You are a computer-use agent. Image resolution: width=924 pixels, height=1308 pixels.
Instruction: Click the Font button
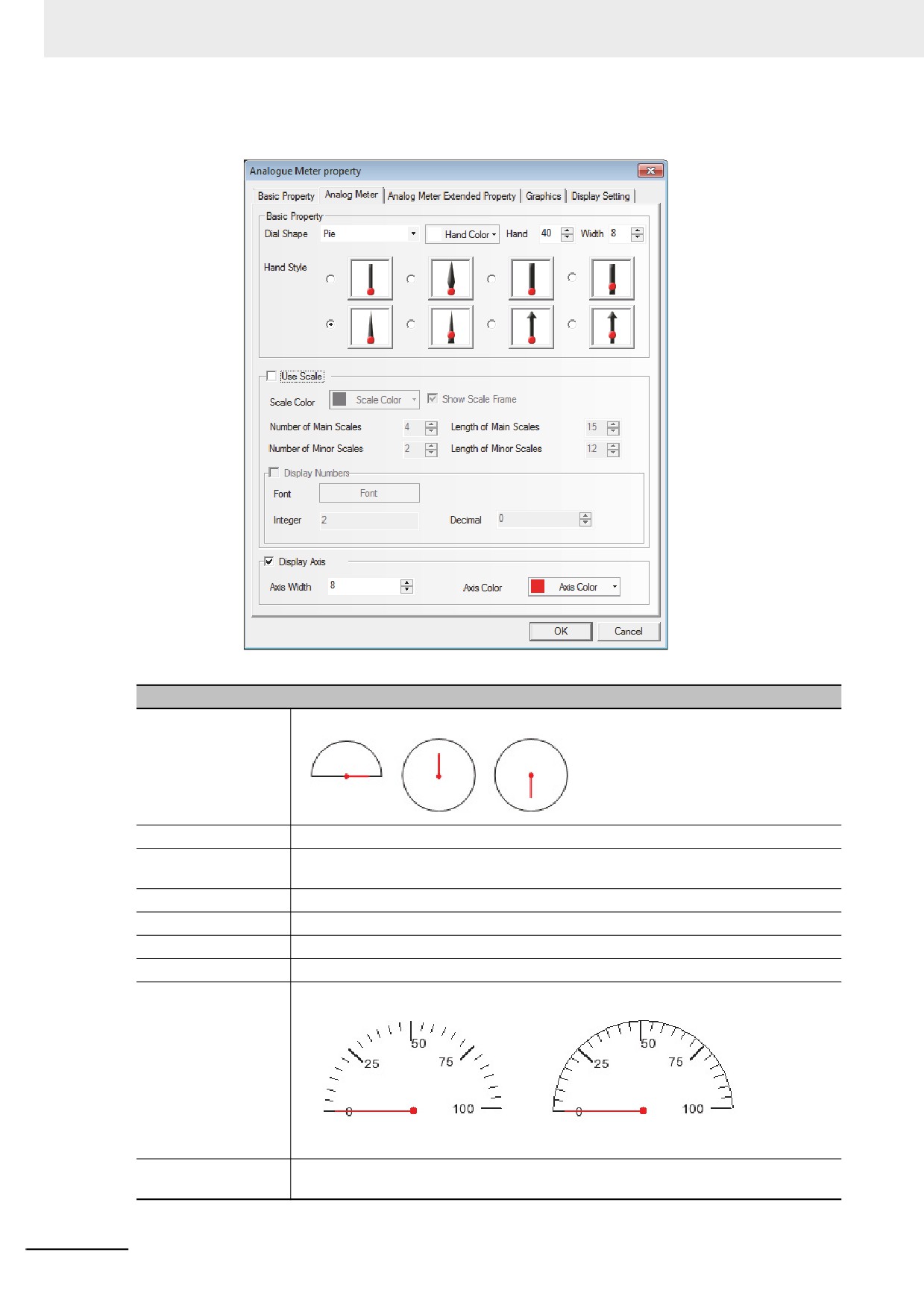(369, 494)
